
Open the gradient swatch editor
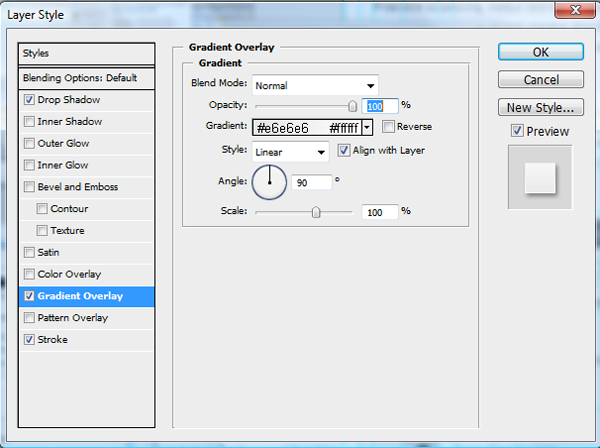pos(307,127)
